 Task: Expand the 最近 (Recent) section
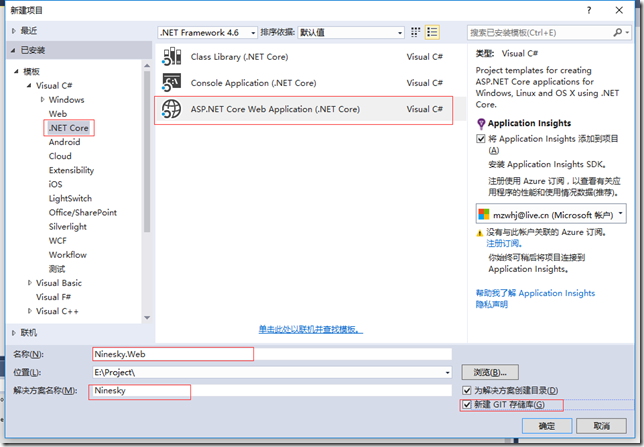14,31
